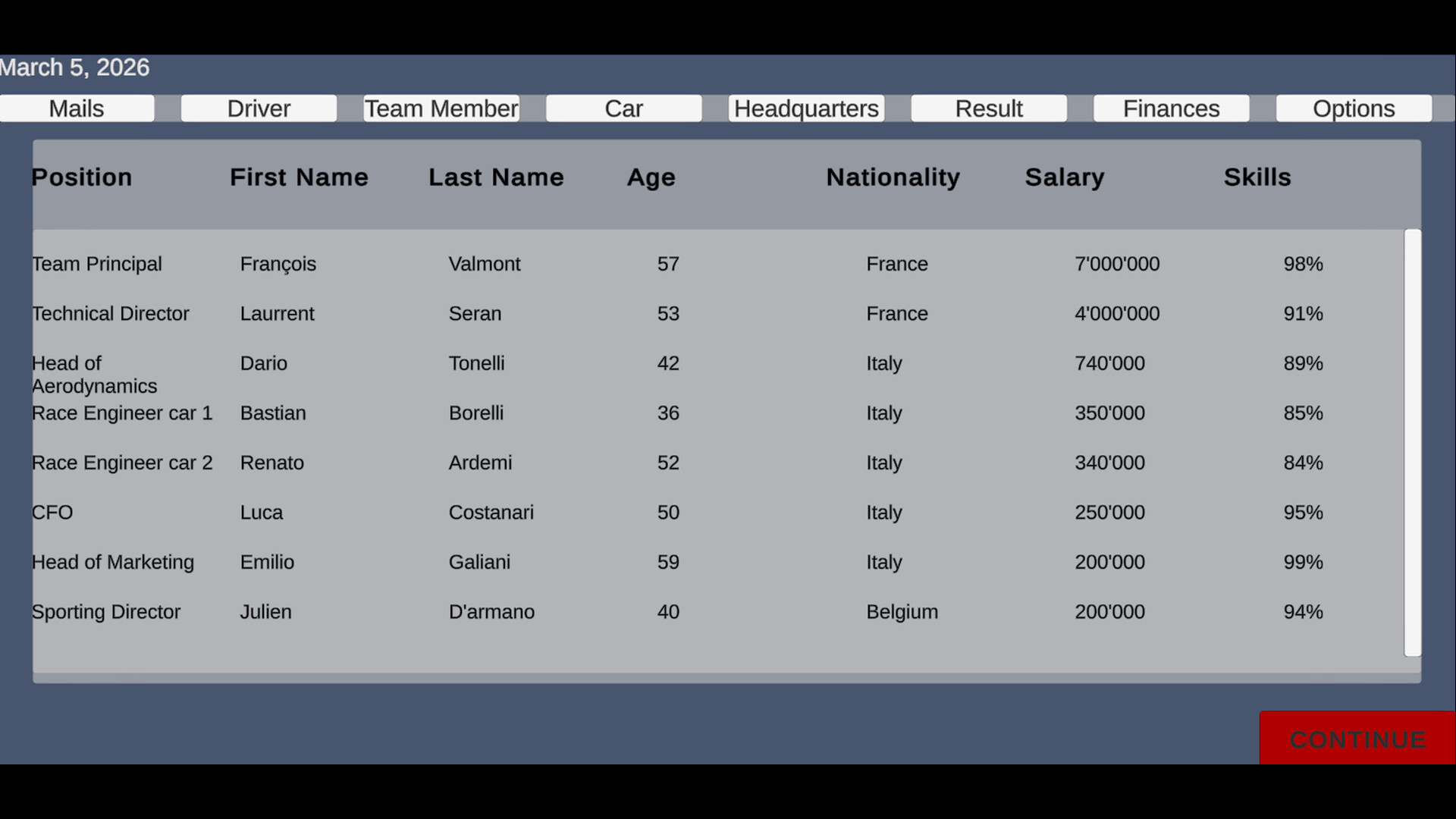Image resolution: width=1456 pixels, height=819 pixels.
Task: Select Sporting Director Julien D'armano
Action: (531, 612)
